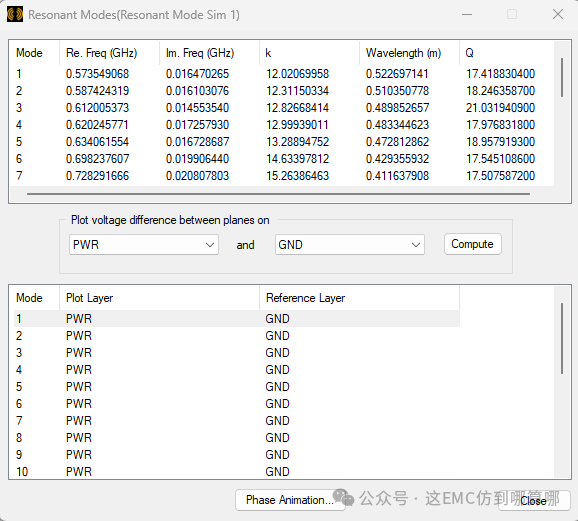Select mode 8 row in plot layer table
578x521 pixels.
pyautogui.click(x=237, y=437)
